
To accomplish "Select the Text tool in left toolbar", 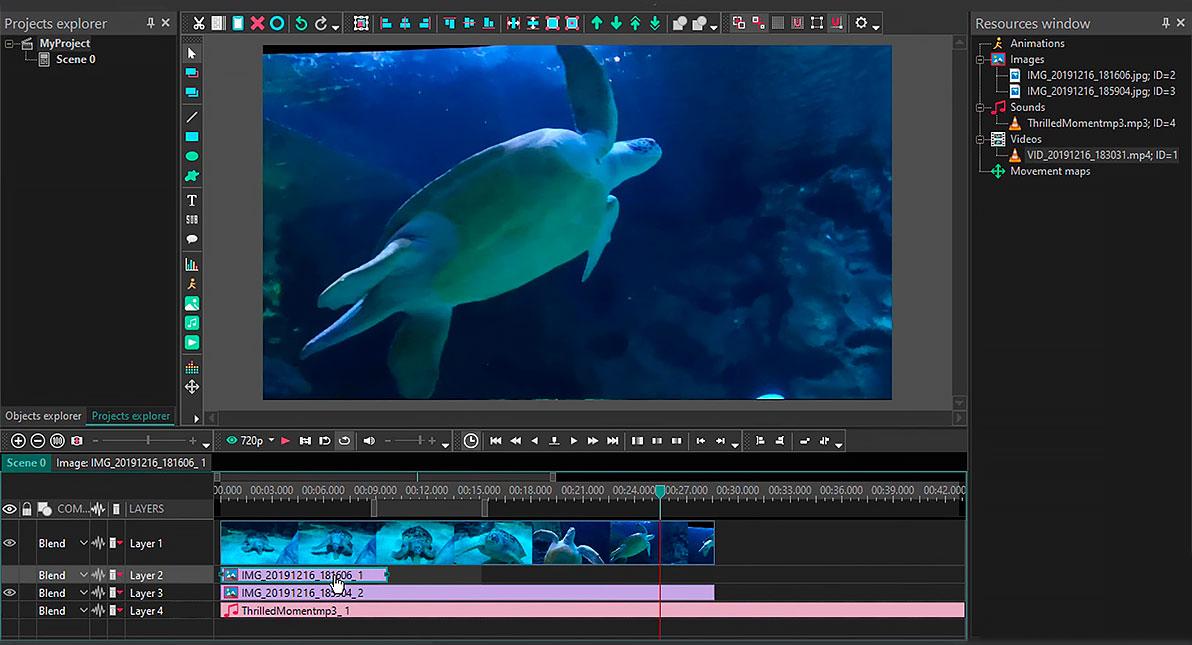I will [192, 200].
